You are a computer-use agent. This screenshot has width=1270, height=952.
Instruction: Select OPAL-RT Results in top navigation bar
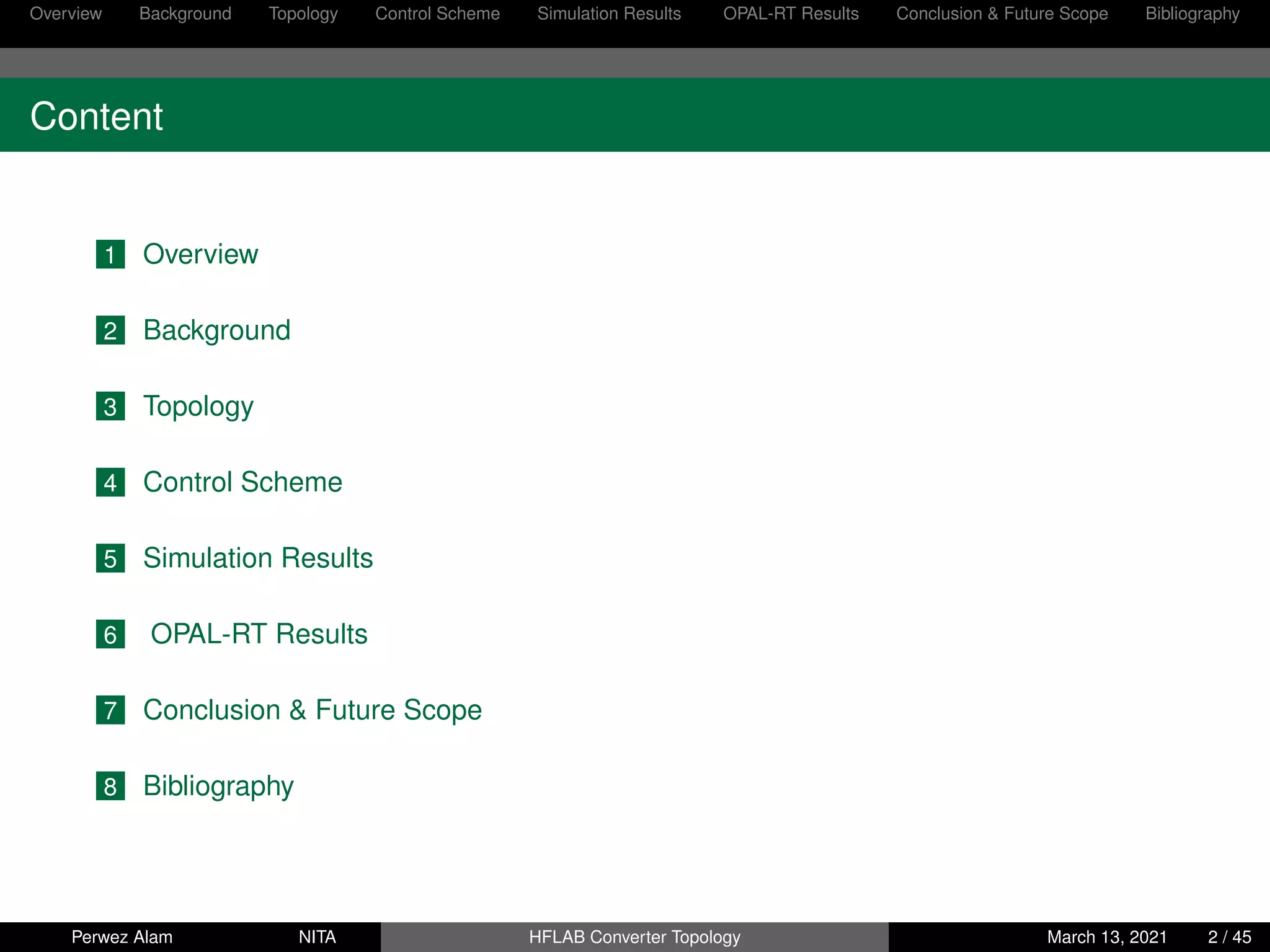click(791, 14)
